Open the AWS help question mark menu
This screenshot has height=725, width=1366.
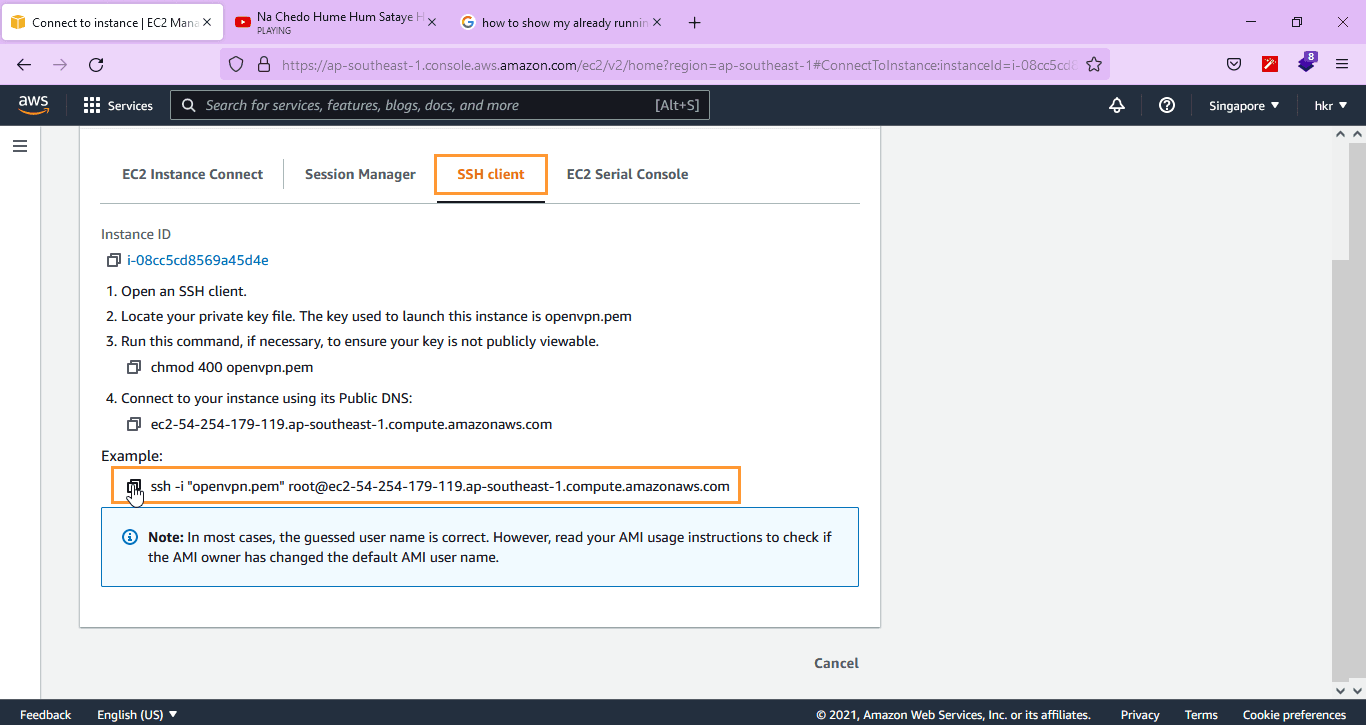tap(1167, 105)
